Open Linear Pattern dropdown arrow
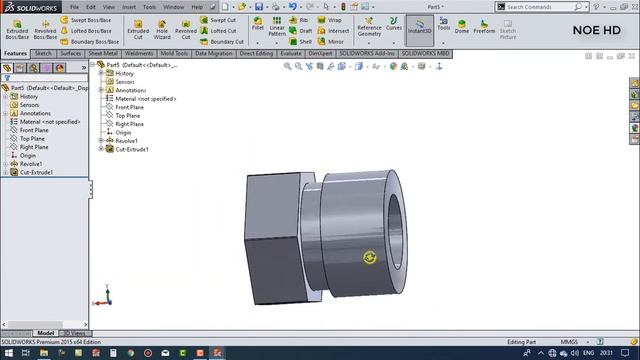Screen dimensions: 640x360 click(x=277, y=43)
